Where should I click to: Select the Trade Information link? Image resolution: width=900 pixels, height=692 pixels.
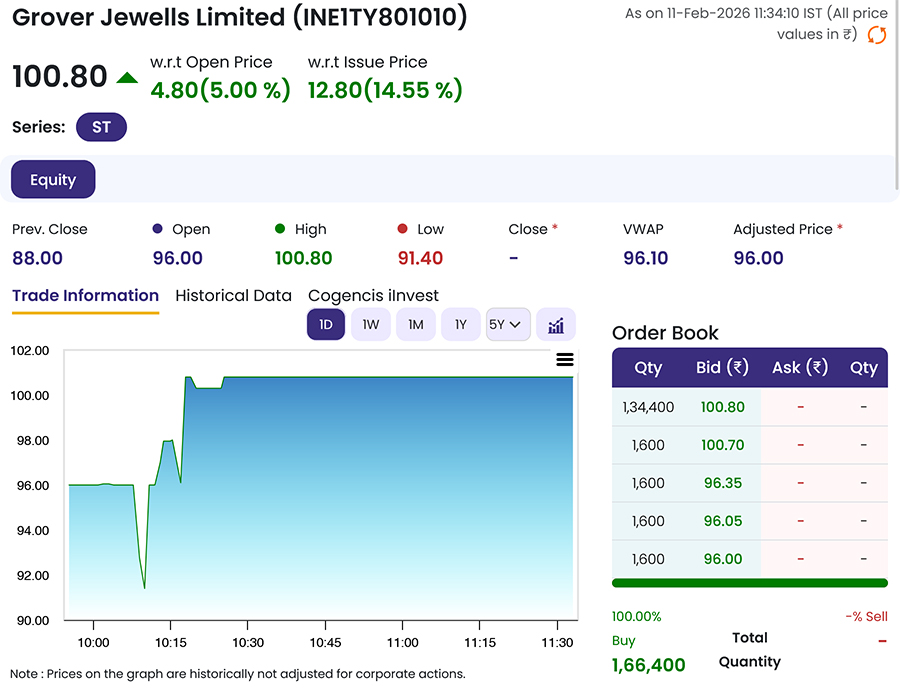[85, 295]
